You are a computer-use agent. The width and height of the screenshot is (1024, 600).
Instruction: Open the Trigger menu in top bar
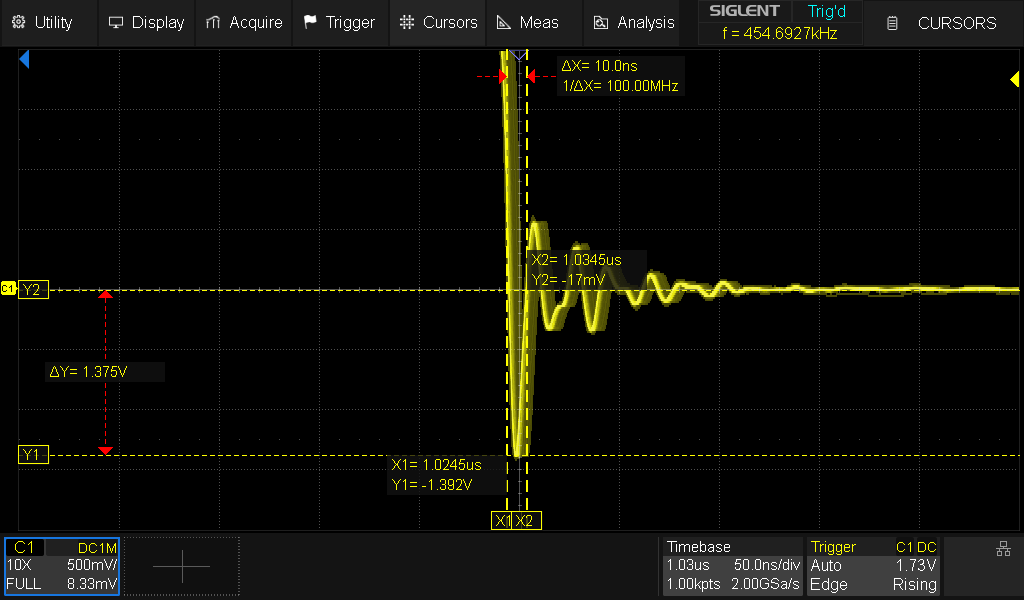point(339,22)
